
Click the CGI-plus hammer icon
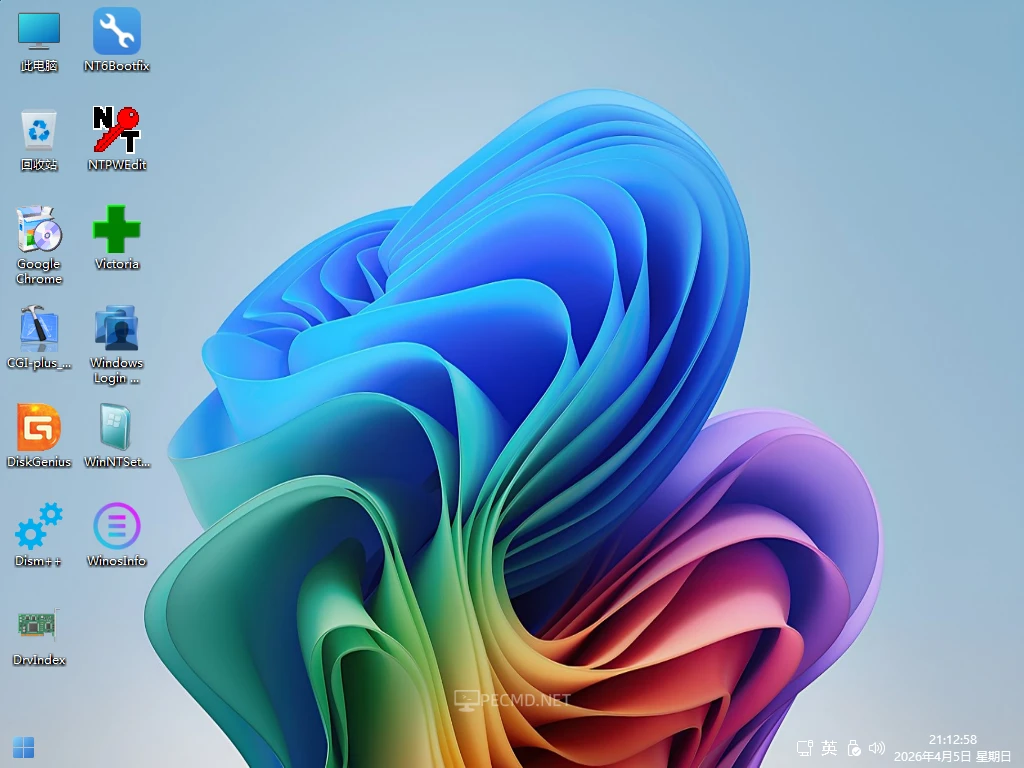39,329
